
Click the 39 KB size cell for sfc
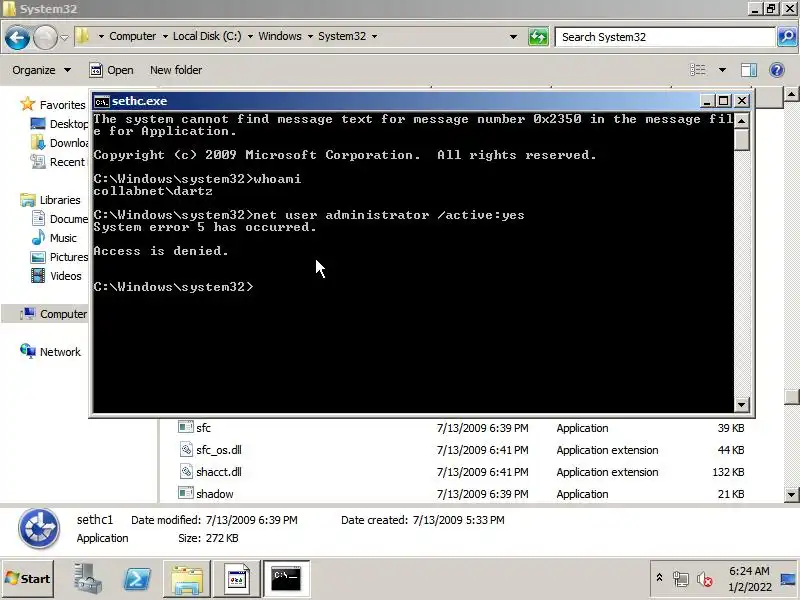(731, 428)
